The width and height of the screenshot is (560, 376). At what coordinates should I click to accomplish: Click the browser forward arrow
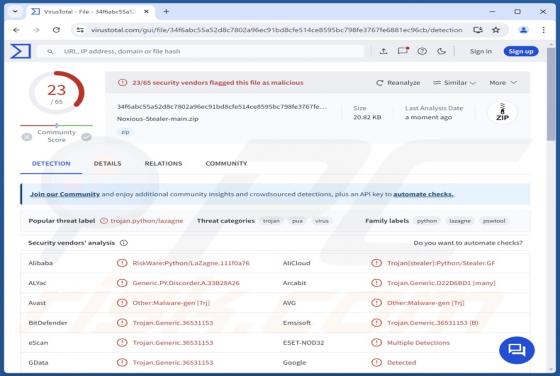pyautogui.click(x=36, y=30)
